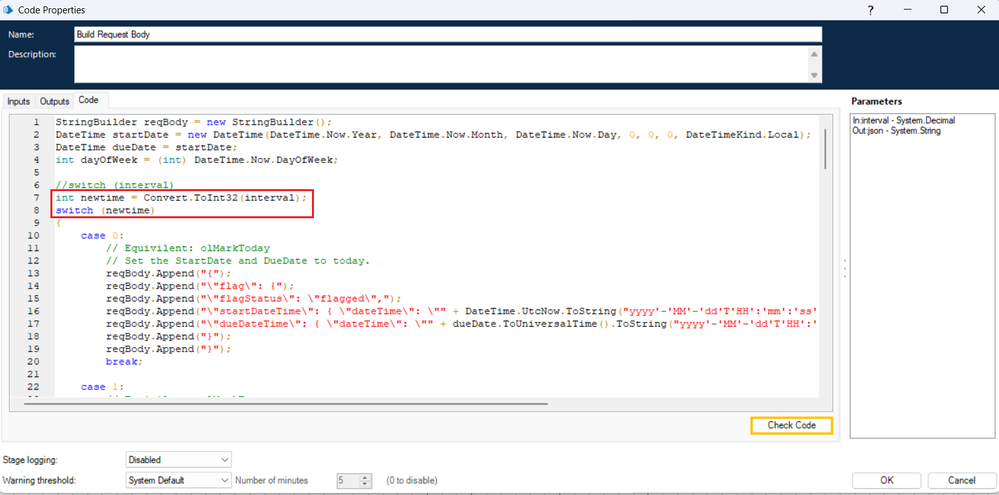Viewport: 999px width, 495px height.
Task: Click line 2 DateTime startDate declaration
Action: [433, 134]
